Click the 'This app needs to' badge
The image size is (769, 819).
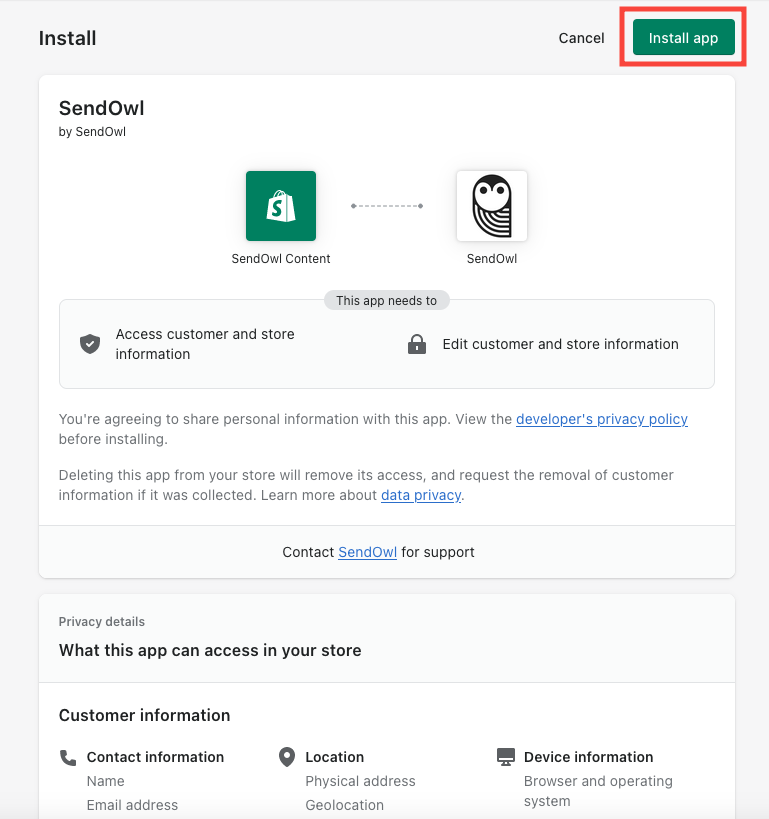click(x=387, y=300)
